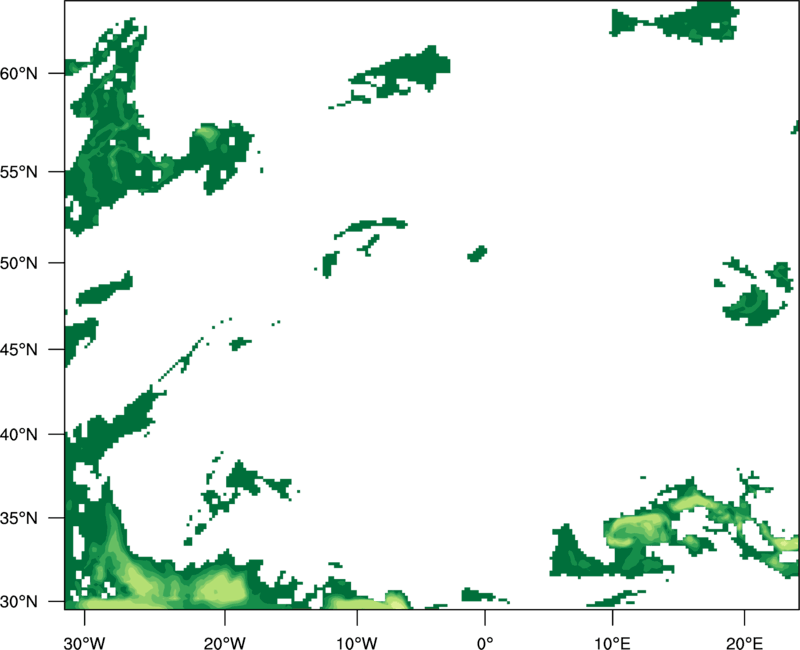Click the 30°W longitude label

(85, 643)
